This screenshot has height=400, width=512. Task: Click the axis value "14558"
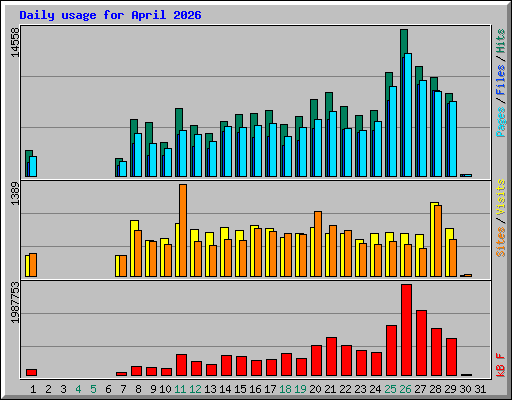pos(15,42)
